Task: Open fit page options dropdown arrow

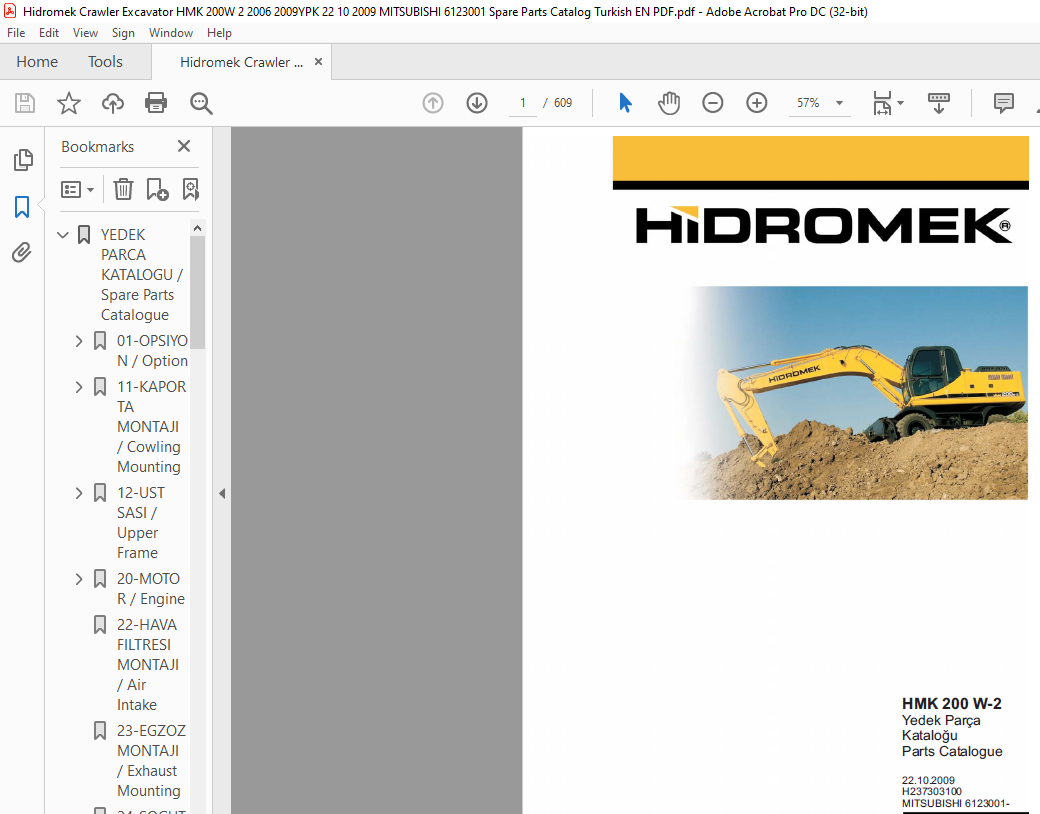Action: coord(900,103)
